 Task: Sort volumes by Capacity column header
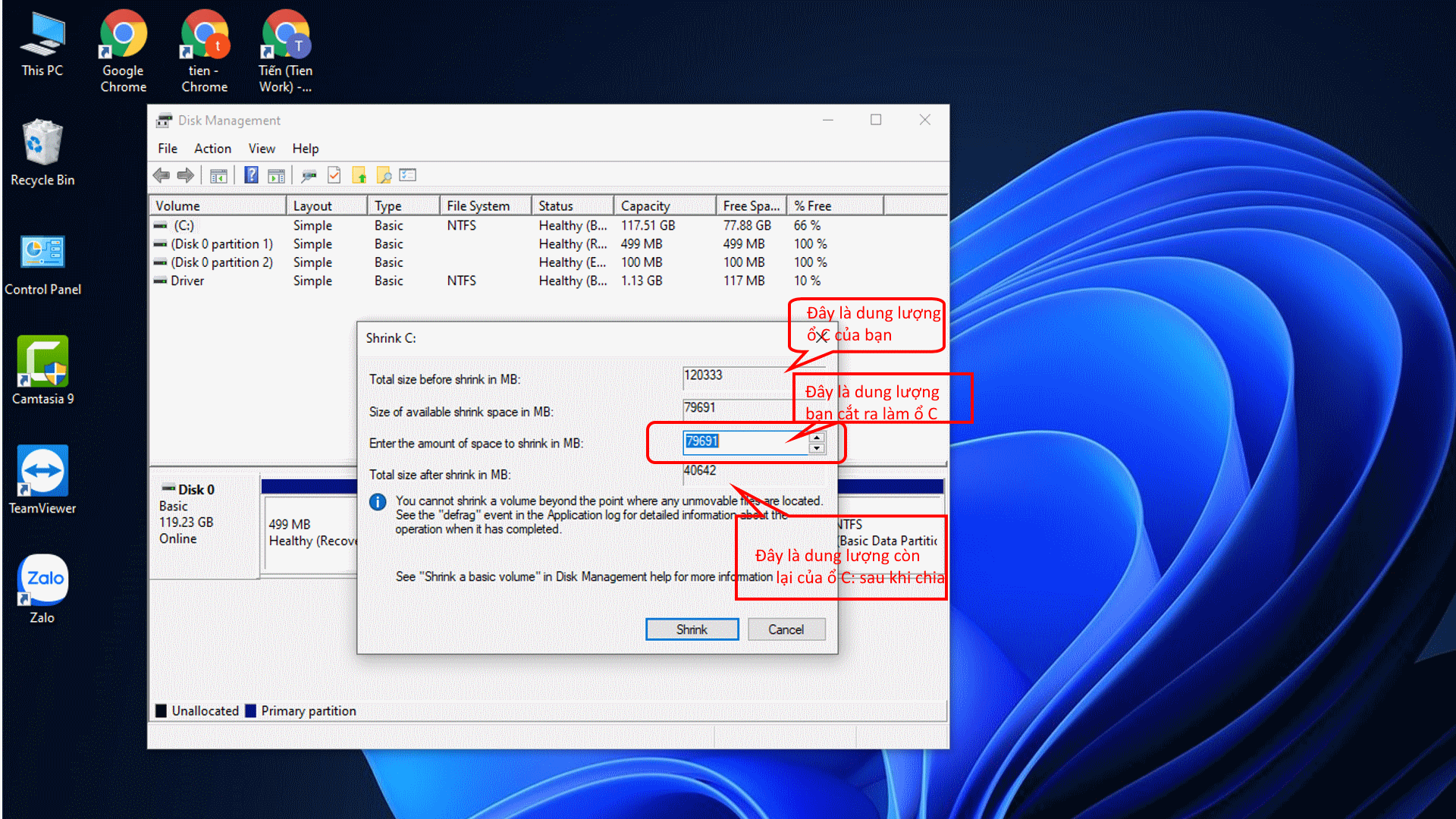(645, 206)
